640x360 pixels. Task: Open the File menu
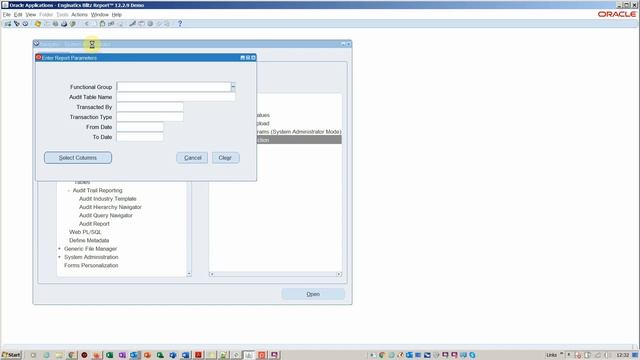pyautogui.click(x=7, y=15)
